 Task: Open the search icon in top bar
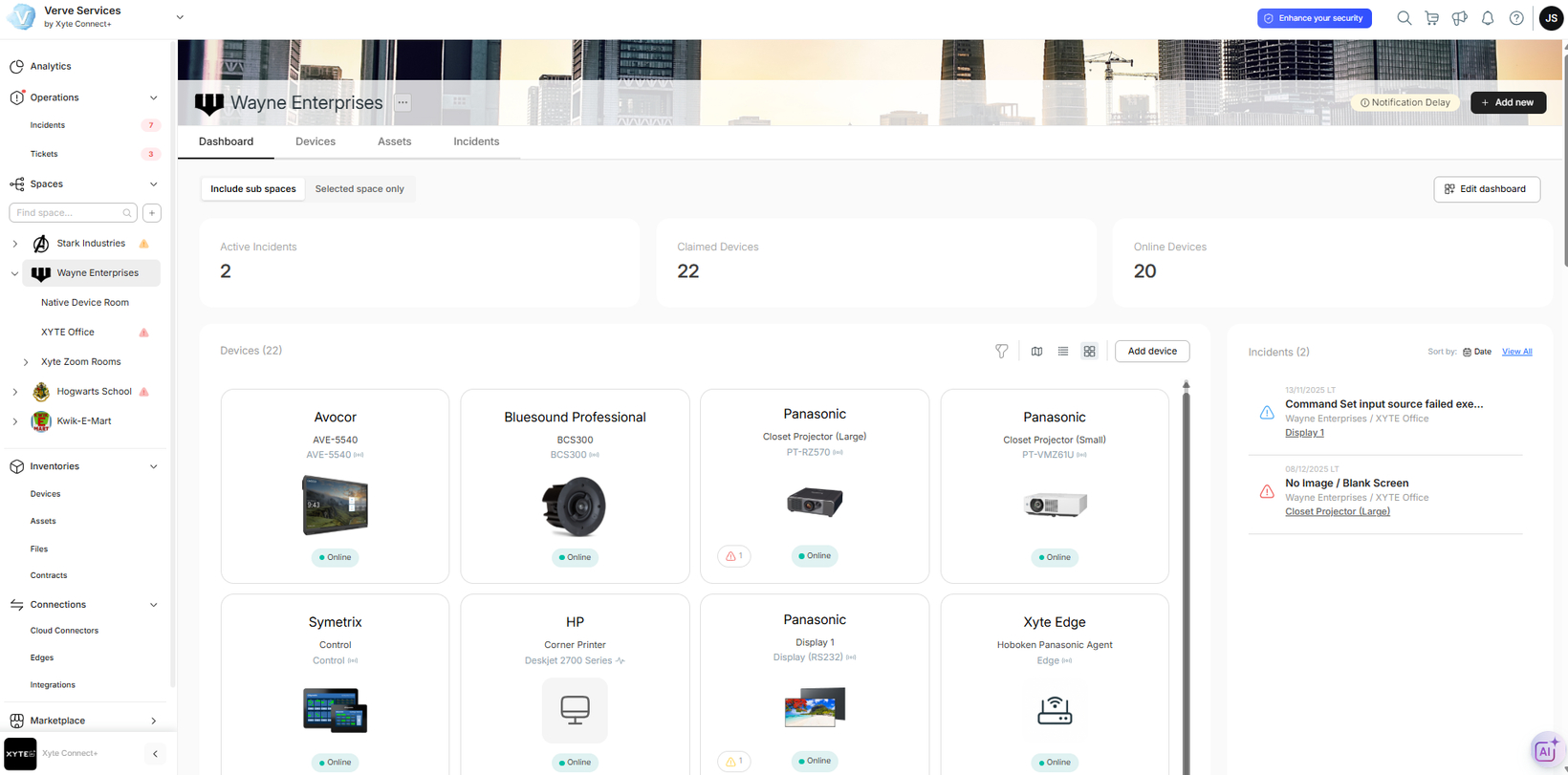[1404, 18]
